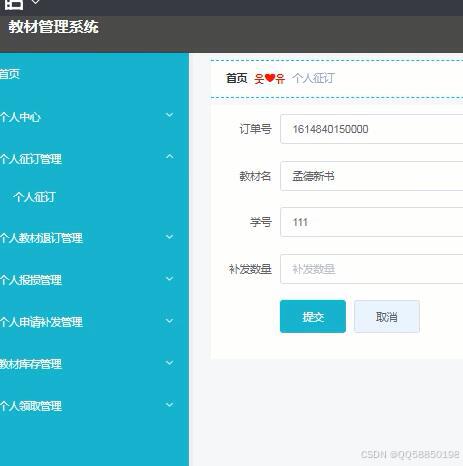This screenshot has height=466, width=463.
Task: Click the 教材名 field label
Action: [x=256, y=176]
